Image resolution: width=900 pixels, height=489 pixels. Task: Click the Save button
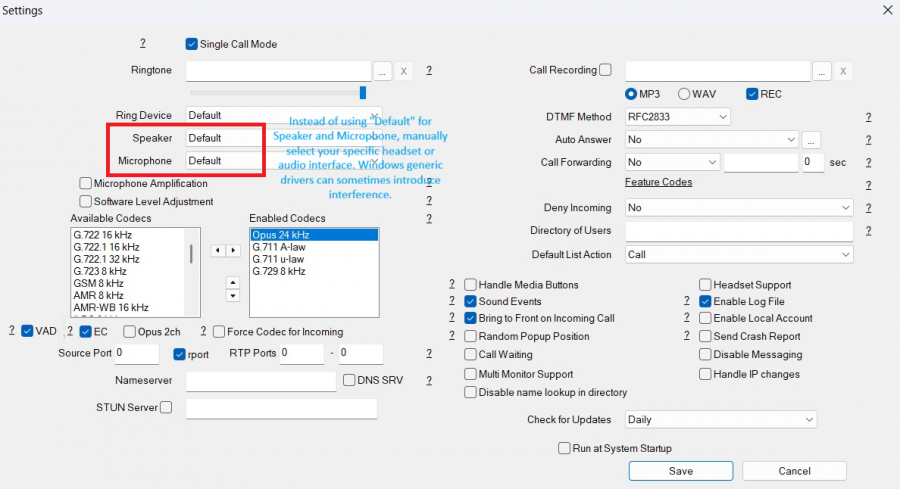coord(681,471)
